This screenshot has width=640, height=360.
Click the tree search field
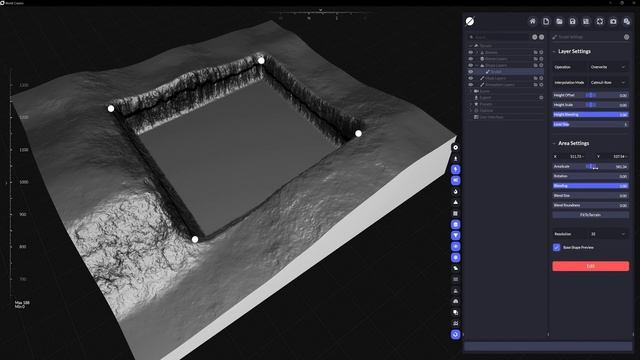click(499, 37)
